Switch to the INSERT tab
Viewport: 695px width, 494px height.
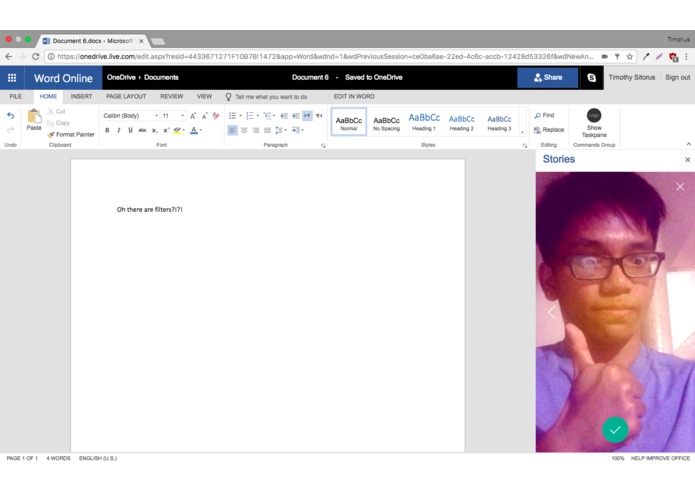click(82, 97)
